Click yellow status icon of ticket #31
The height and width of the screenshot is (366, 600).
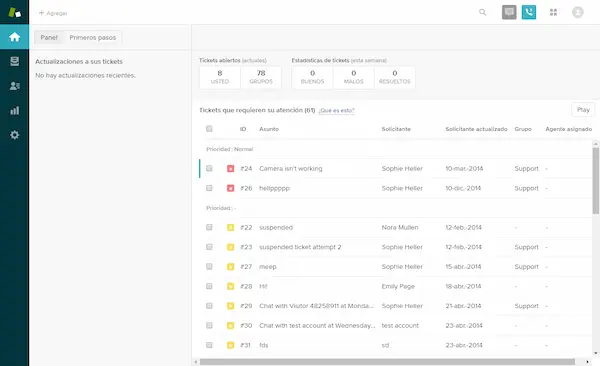click(x=230, y=345)
